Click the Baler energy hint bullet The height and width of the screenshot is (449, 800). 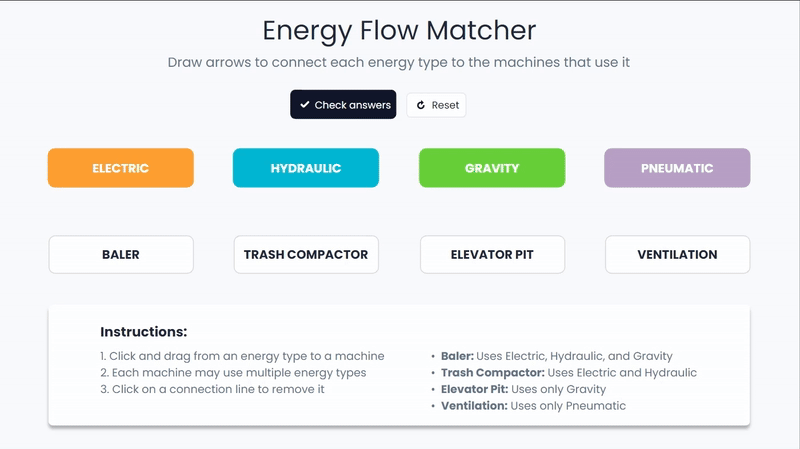point(556,356)
